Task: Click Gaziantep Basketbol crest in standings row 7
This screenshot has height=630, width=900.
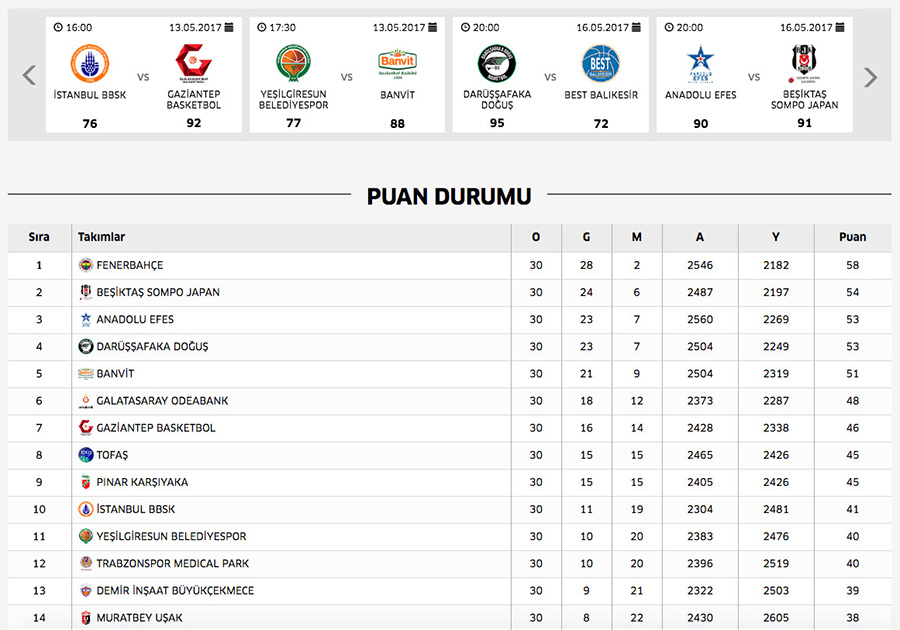Action: 86,427
